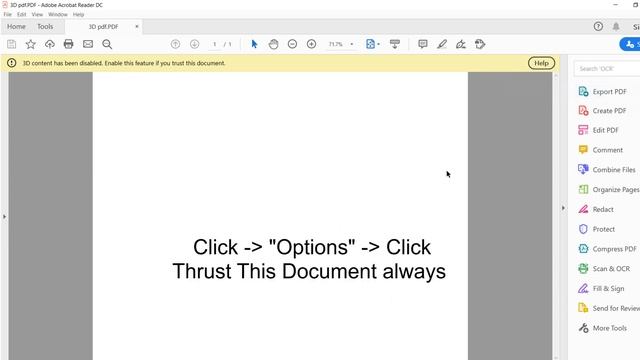Open the Help menu

pos(78,14)
